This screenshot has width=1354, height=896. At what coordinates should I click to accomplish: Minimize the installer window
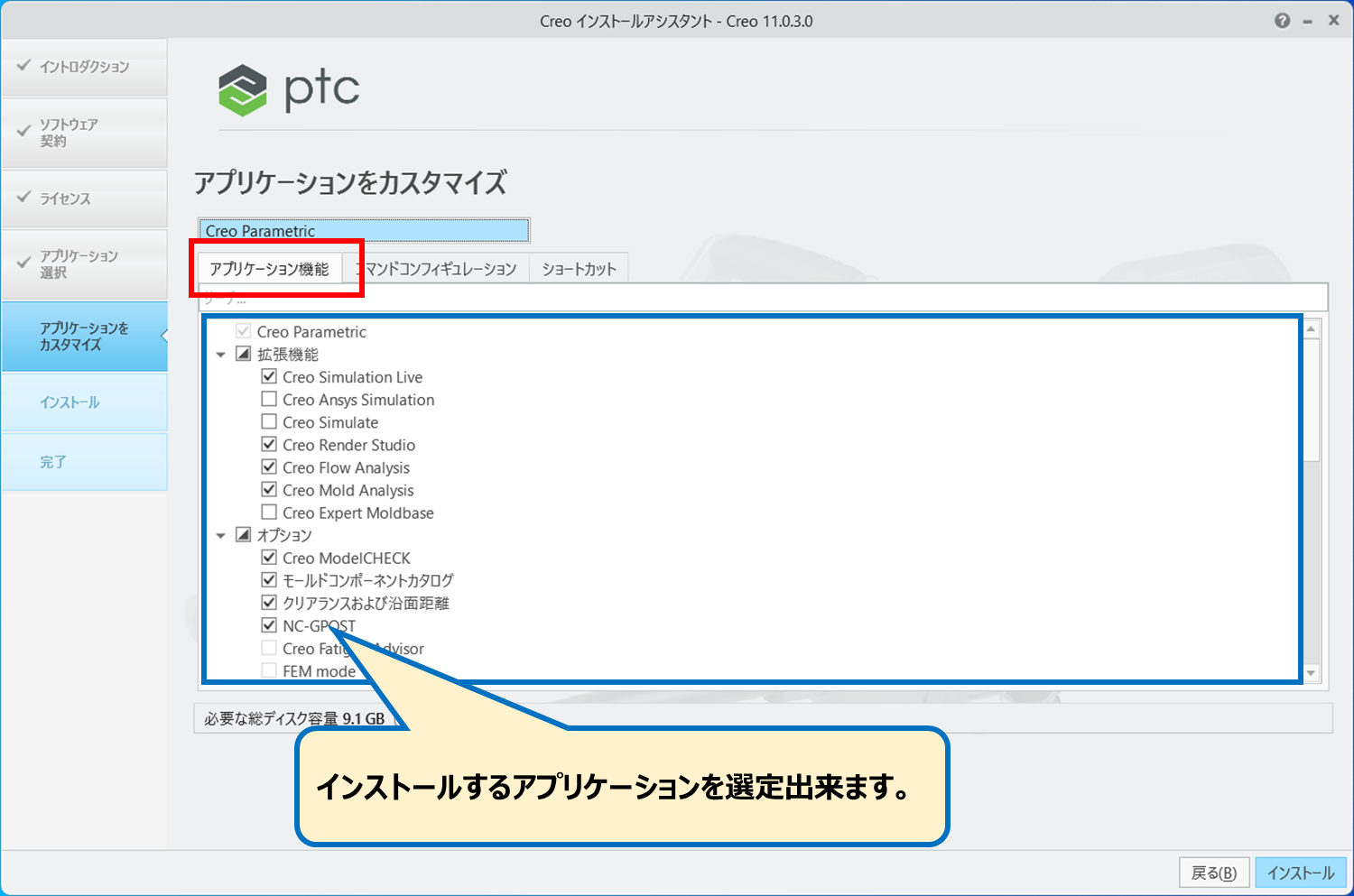[1307, 21]
